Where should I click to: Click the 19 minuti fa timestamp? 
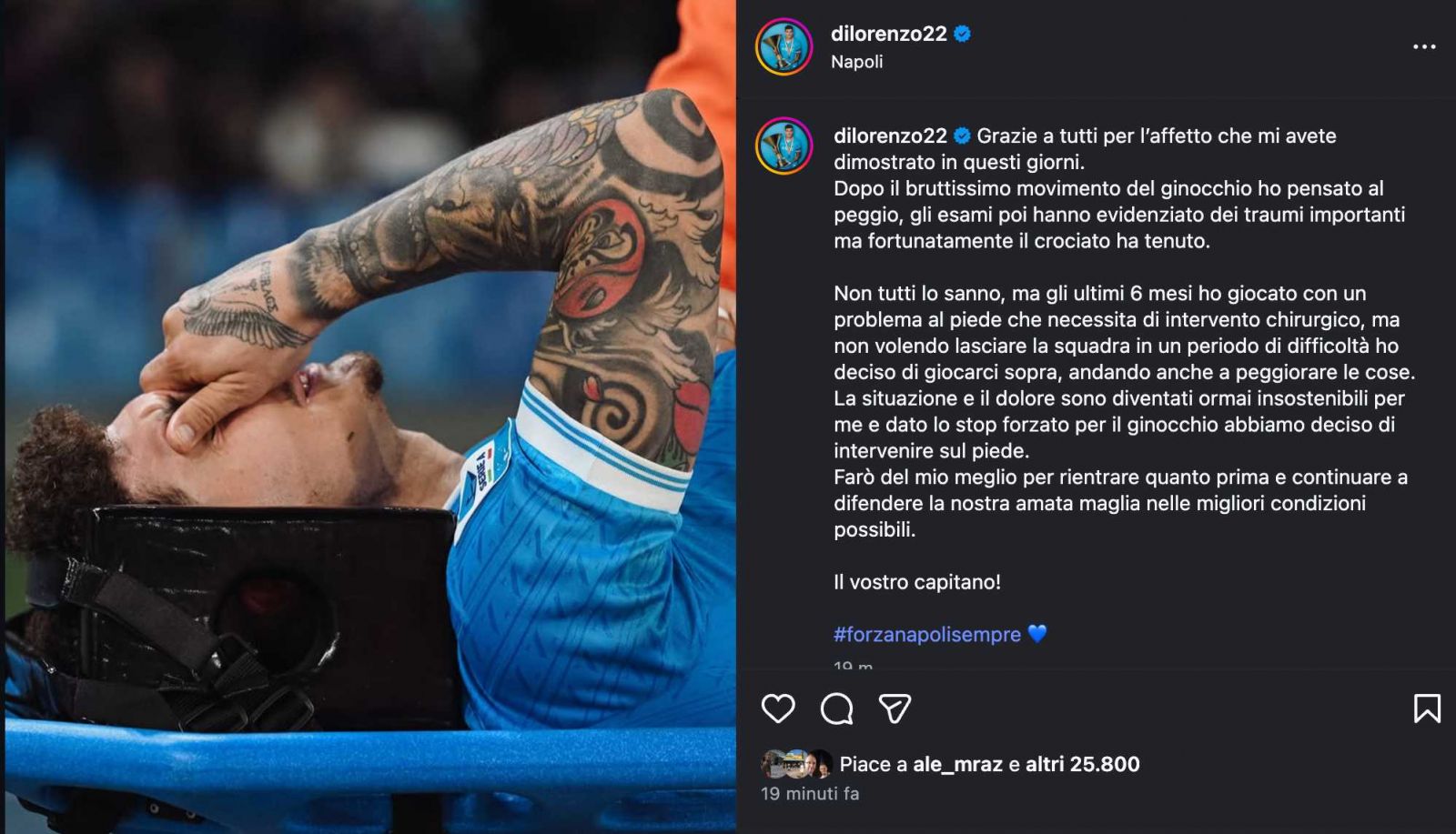[810, 793]
